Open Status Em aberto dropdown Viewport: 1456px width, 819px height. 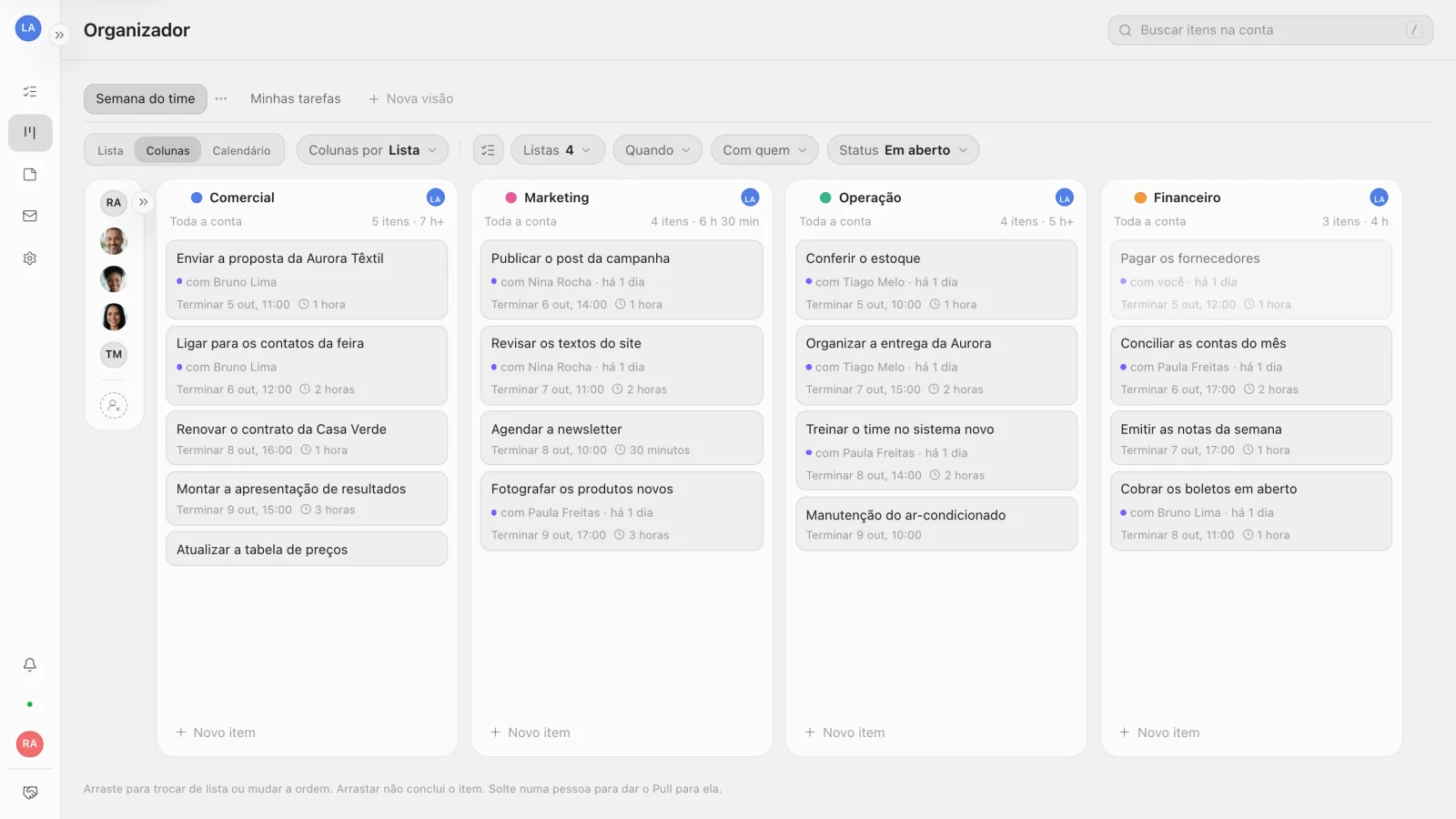click(x=903, y=150)
